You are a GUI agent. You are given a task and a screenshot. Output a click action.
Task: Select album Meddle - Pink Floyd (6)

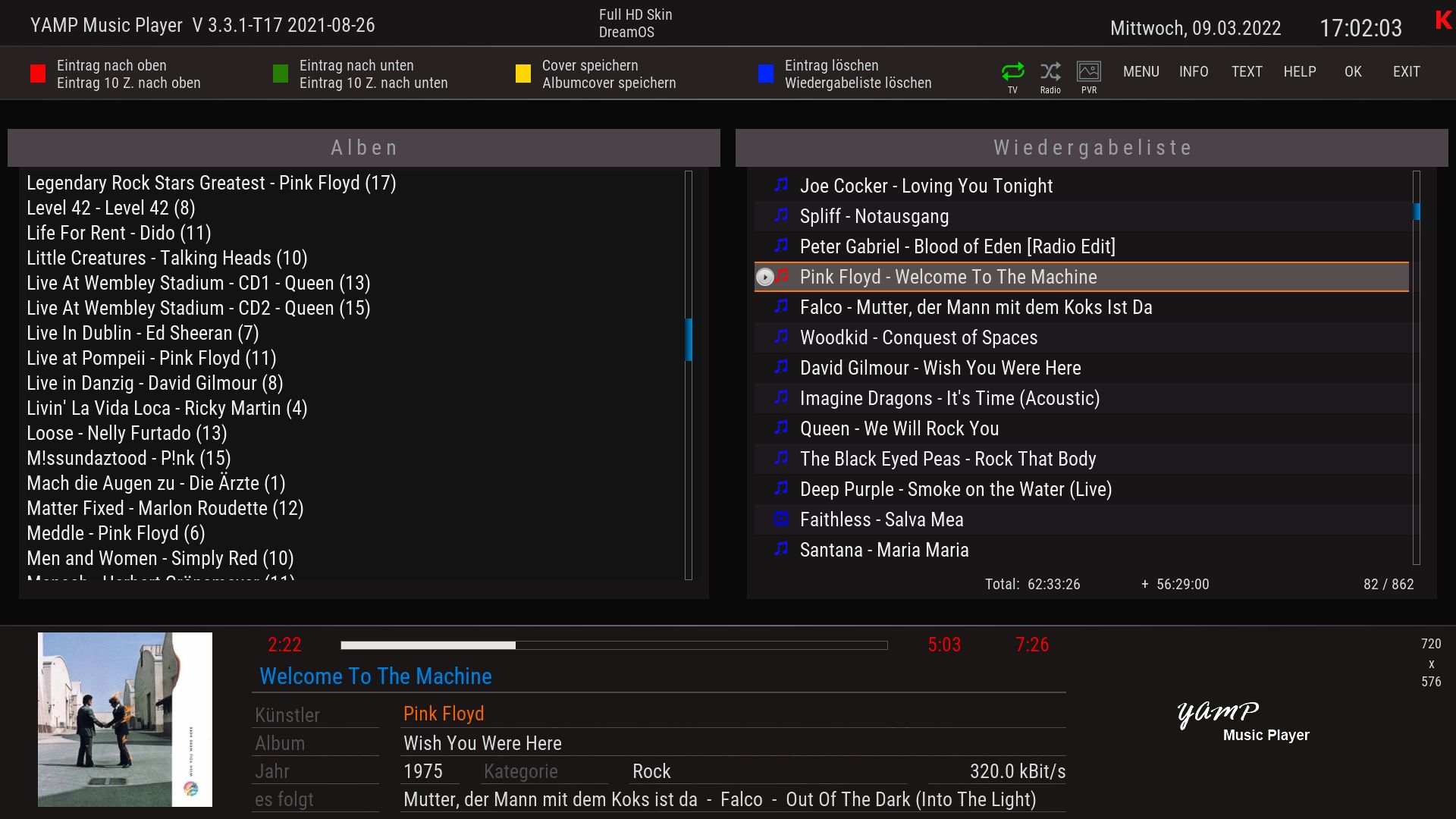point(116,533)
